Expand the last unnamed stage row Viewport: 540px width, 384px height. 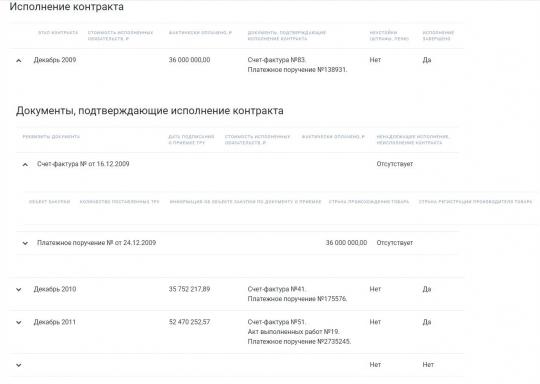19,365
